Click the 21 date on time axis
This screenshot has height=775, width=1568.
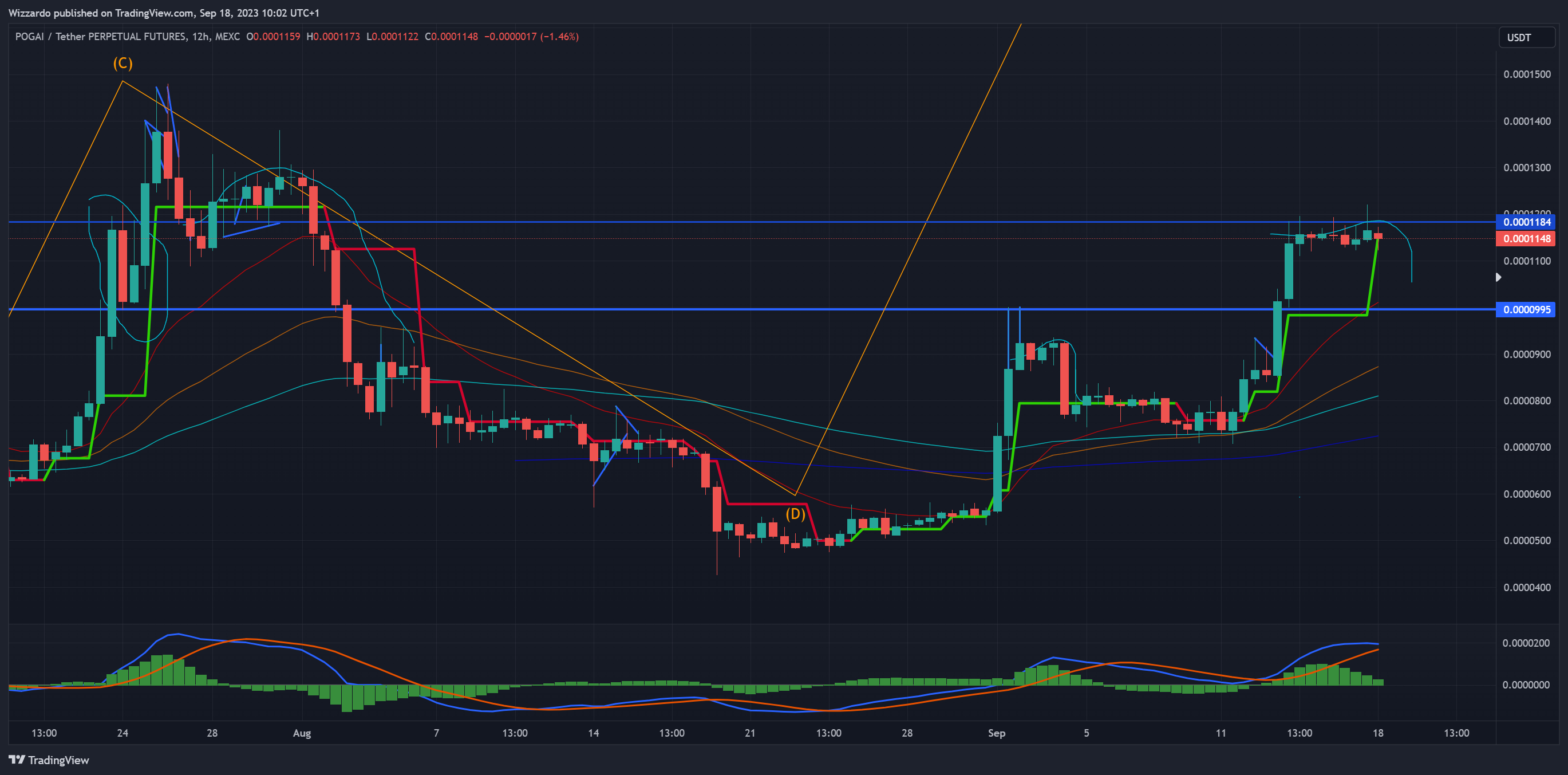point(750,733)
